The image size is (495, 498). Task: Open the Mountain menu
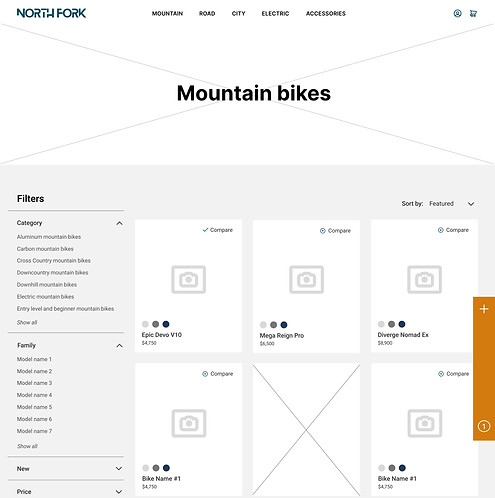click(x=167, y=14)
